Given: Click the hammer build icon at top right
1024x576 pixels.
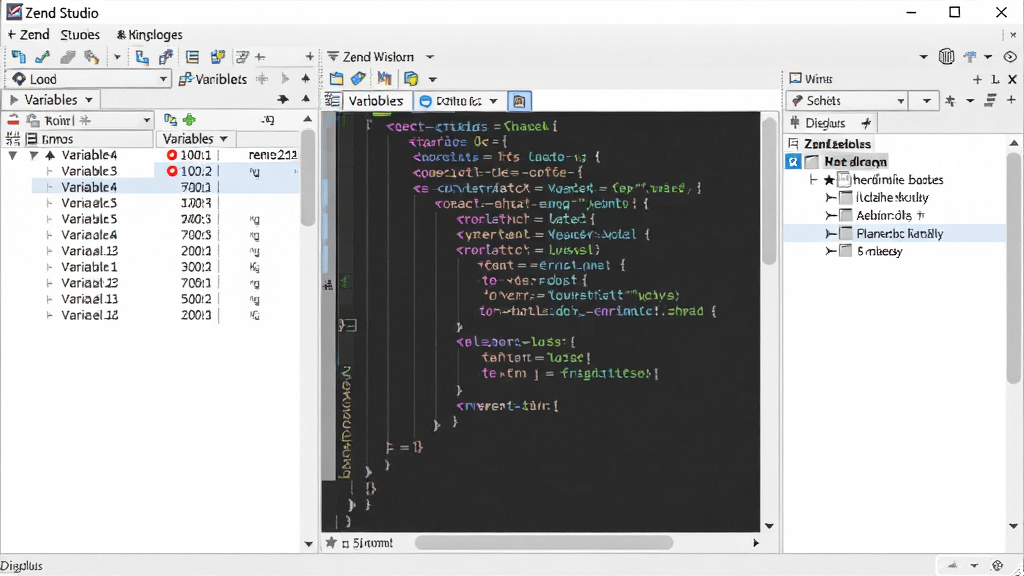Looking at the screenshot, I should [x=970, y=57].
